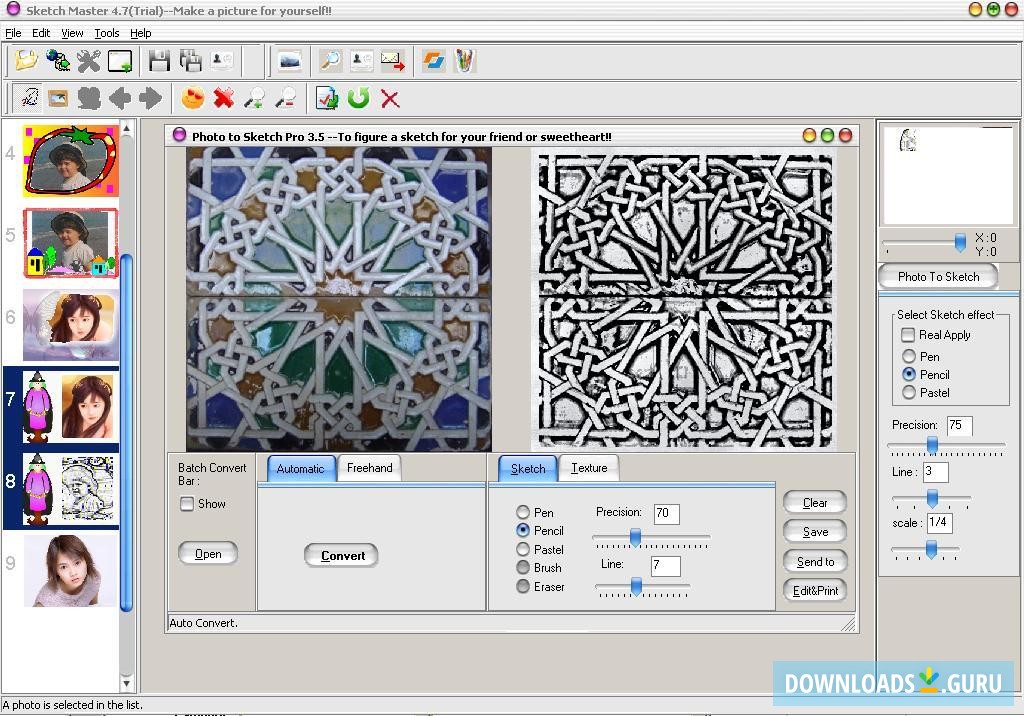This screenshot has height=716, width=1024.
Task: Click the green undo arrow icon
Action: tap(356, 98)
